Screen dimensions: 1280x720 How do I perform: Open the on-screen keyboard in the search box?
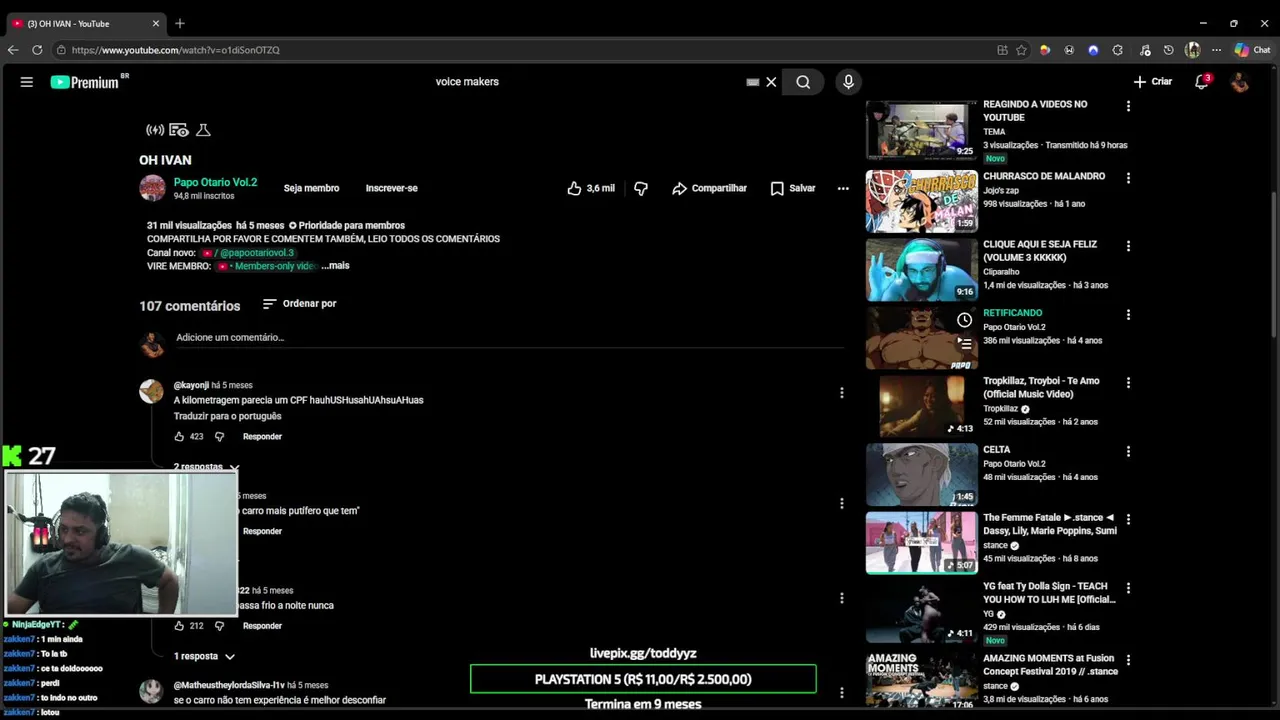pos(753,82)
